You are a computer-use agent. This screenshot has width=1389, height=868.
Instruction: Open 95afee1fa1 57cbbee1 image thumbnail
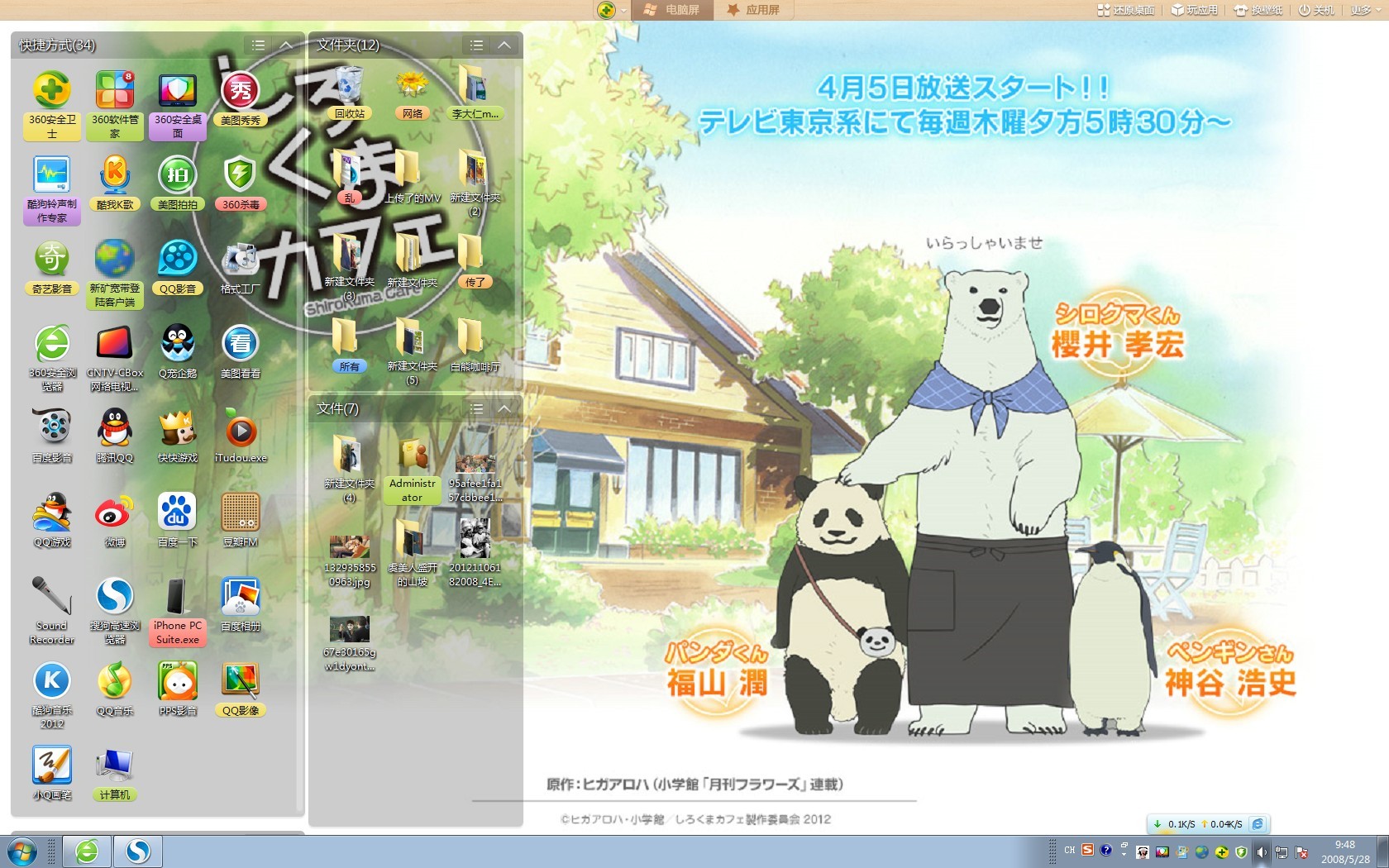pos(475,477)
